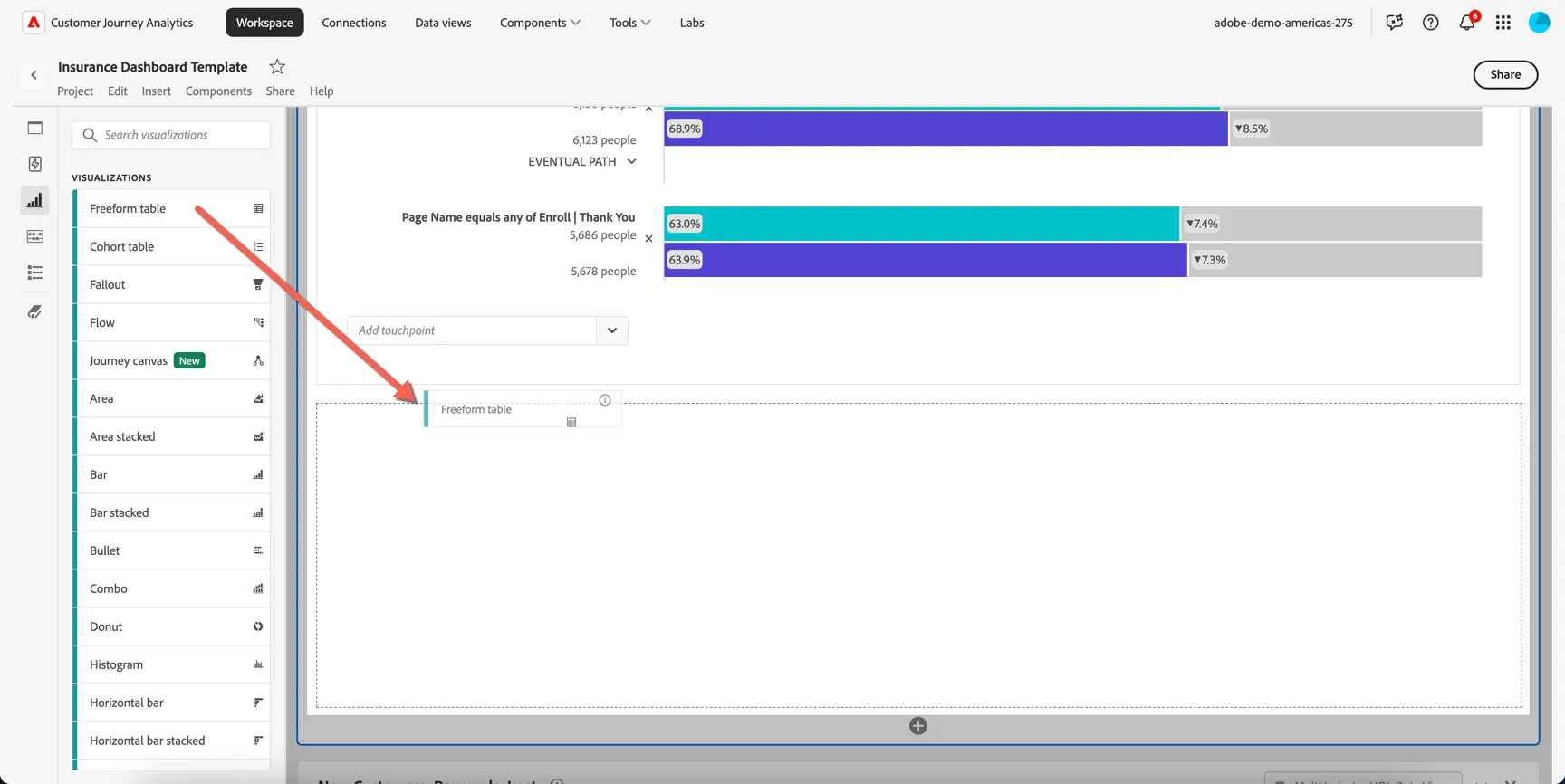The image size is (1565, 784).
Task: Open the Edit menu
Action: coord(118,91)
